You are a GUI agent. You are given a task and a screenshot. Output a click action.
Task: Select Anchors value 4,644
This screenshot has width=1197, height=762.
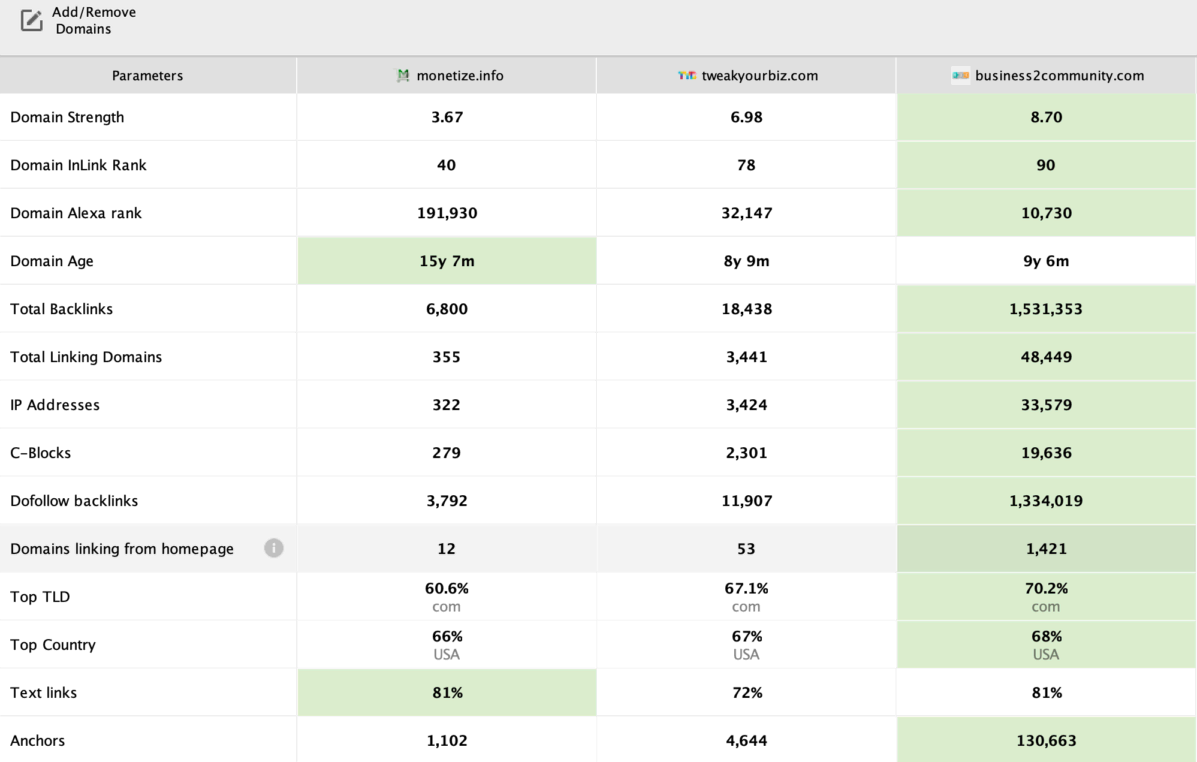click(747, 740)
